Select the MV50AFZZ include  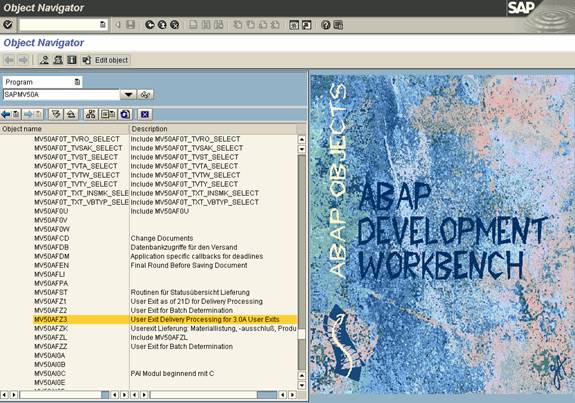[x=51, y=347]
